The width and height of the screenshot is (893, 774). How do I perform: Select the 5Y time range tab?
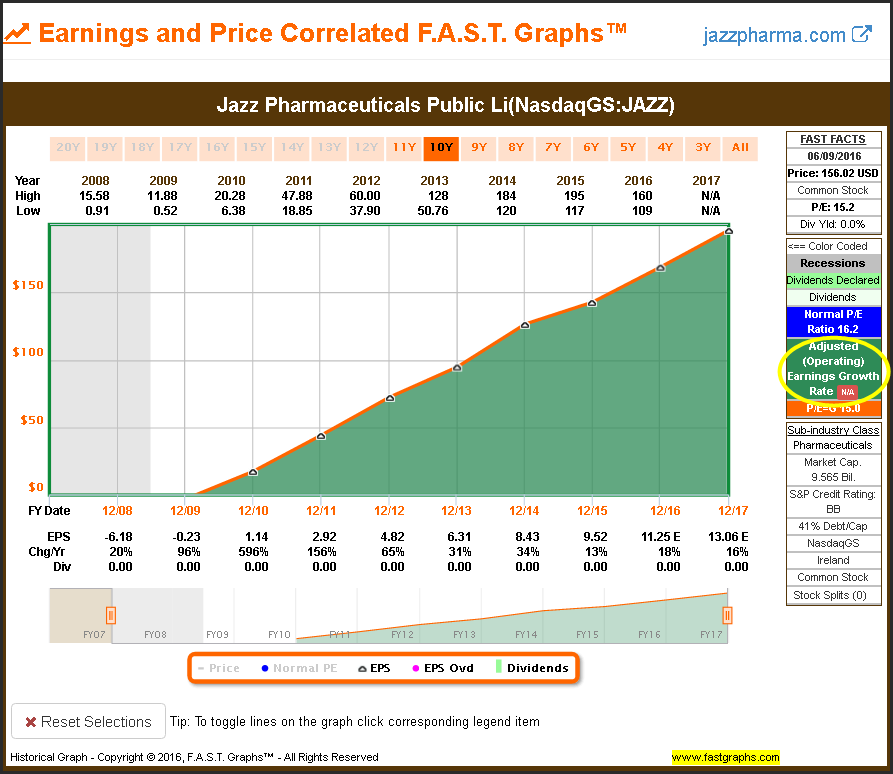(628, 148)
